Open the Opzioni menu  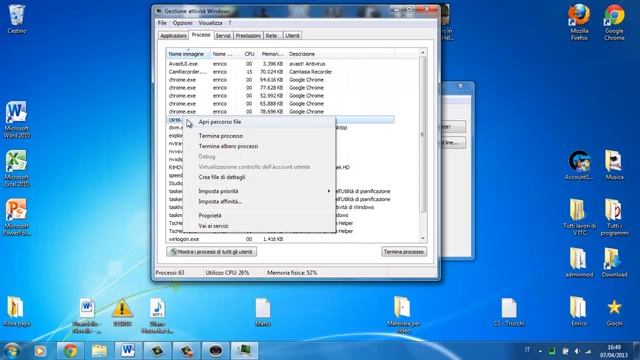click(x=182, y=23)
